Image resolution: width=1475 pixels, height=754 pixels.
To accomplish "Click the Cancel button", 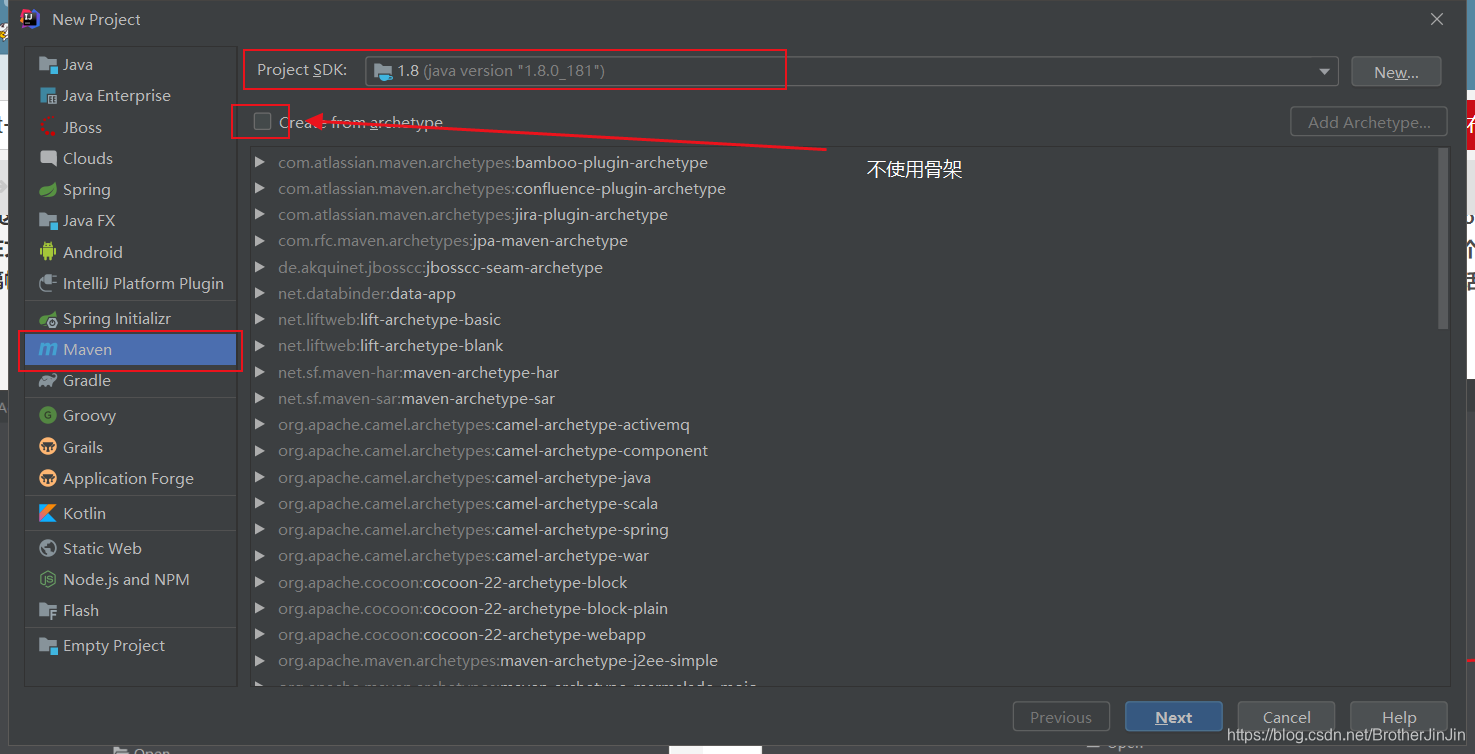I will tap(1287, 717).
